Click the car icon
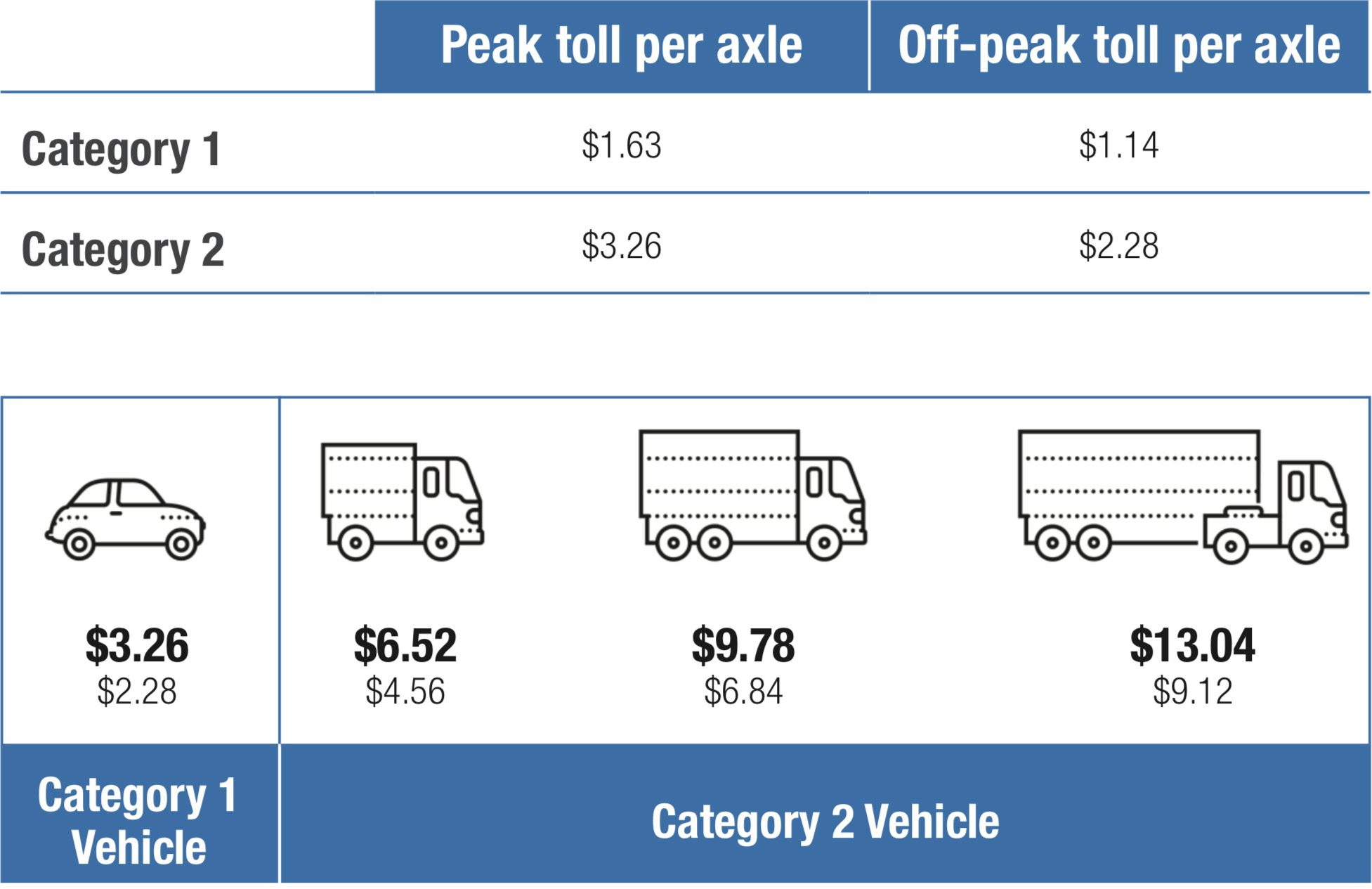Screen dimensions: 1372x889 pos(125,519)
